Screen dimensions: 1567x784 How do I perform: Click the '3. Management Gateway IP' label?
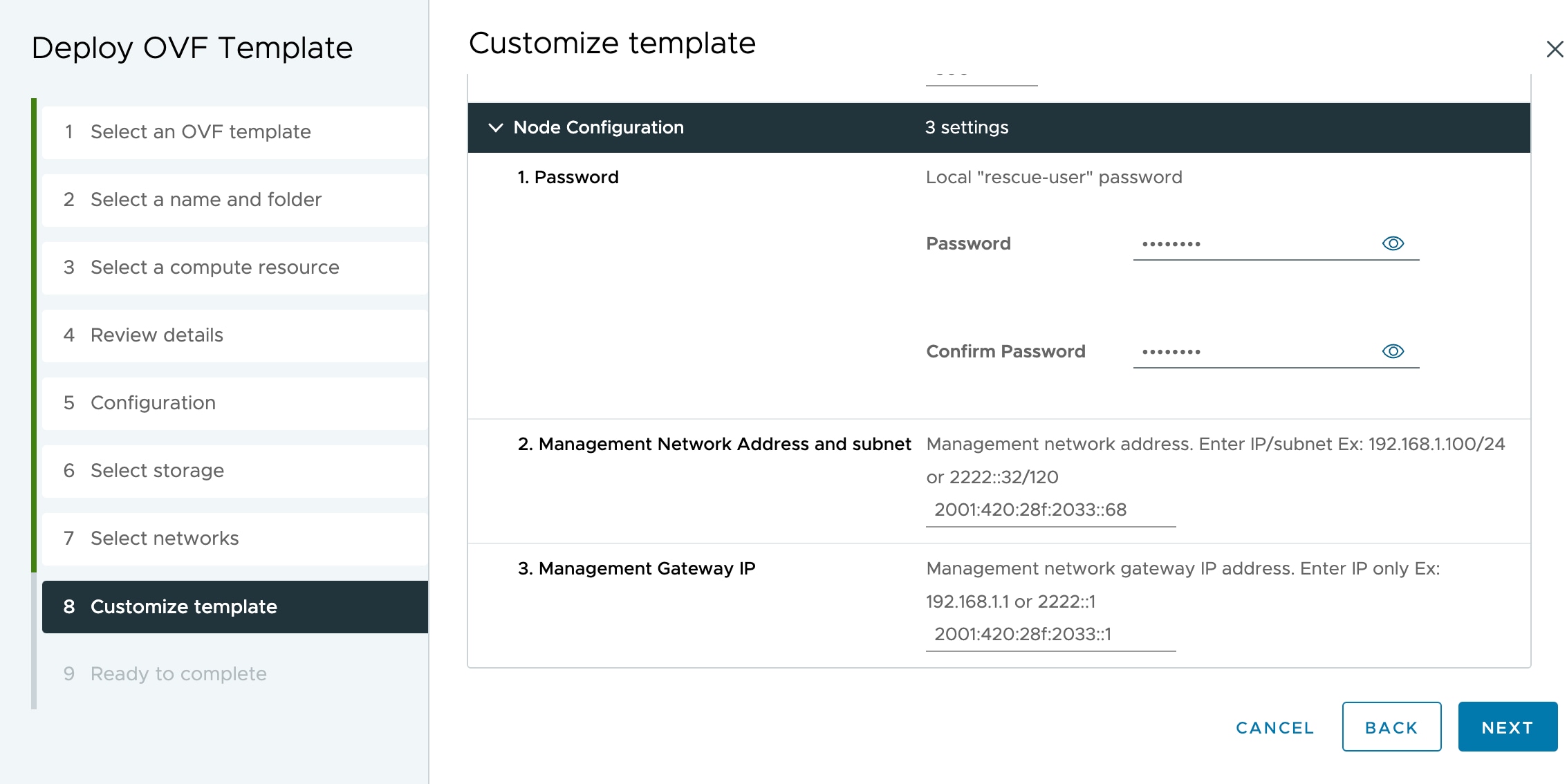pos(636,569)
